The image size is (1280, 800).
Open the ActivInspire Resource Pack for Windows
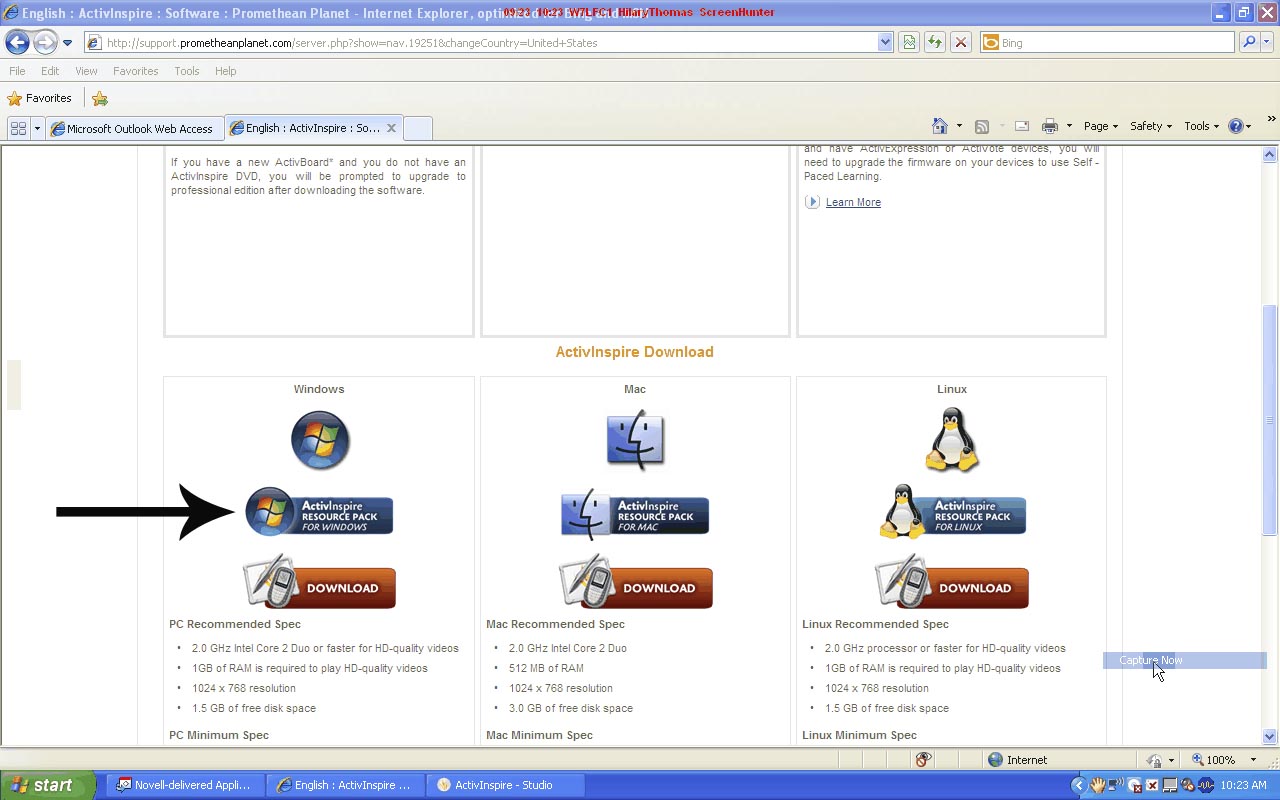tap(319, 513)
